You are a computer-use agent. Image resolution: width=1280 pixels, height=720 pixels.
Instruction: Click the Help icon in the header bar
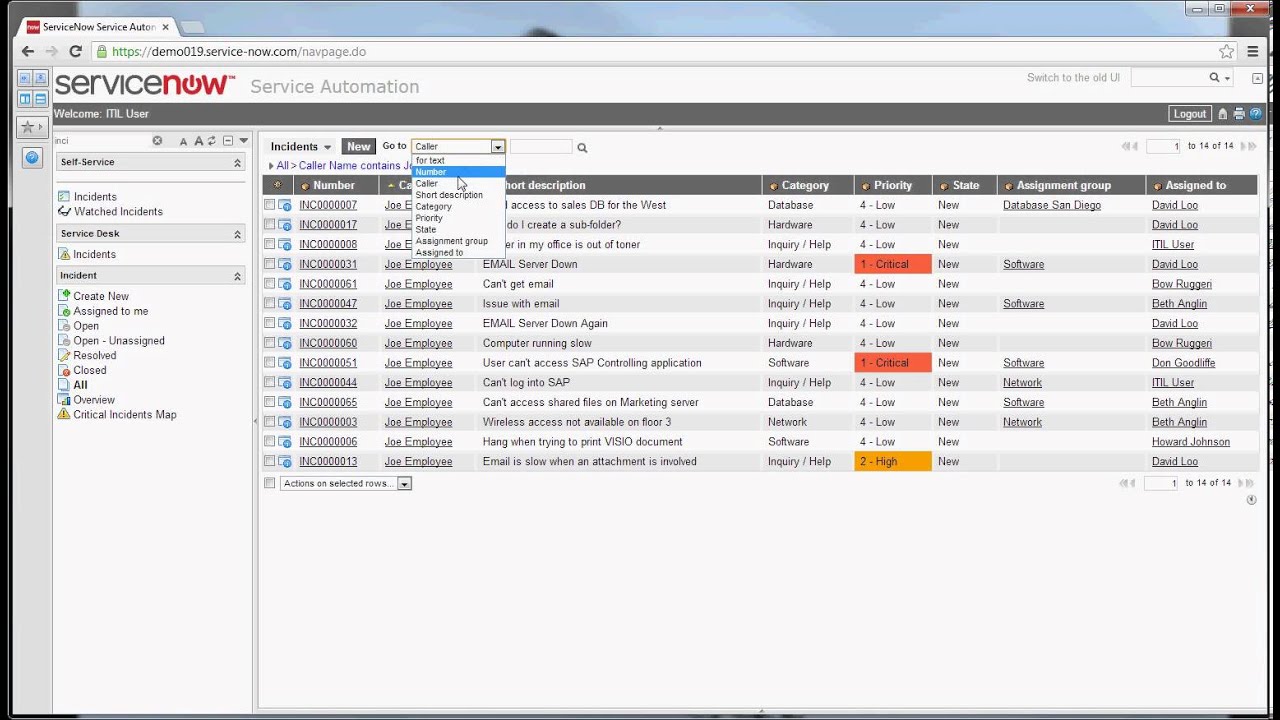pos(1256,114)
